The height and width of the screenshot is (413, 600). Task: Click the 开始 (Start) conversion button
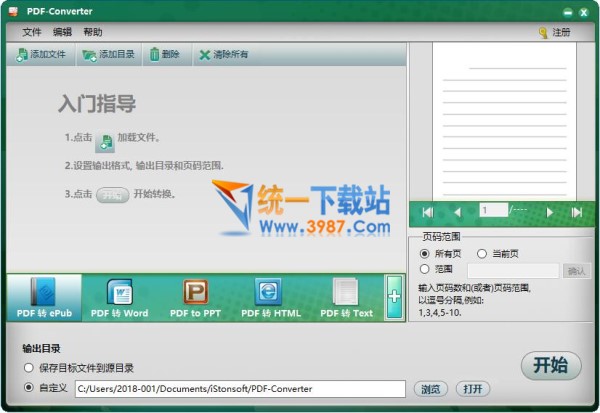click(551, 366)
